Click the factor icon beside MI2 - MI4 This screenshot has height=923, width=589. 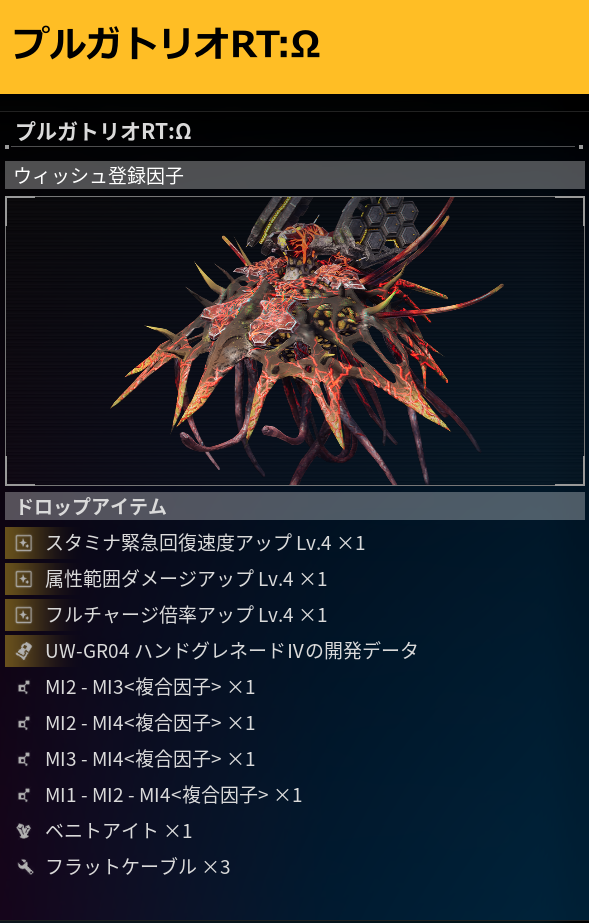[24, 723]
